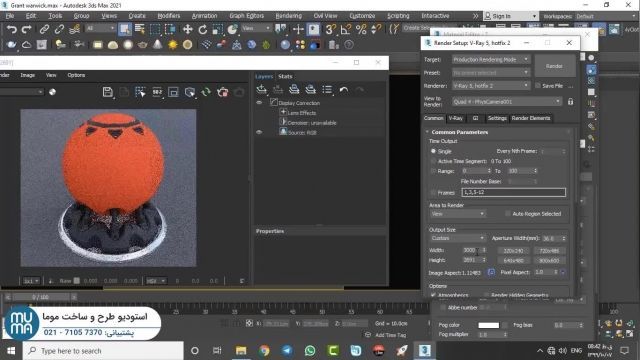
Task: Enable Auto Region Selected checkbox
Action: (508, 214)
